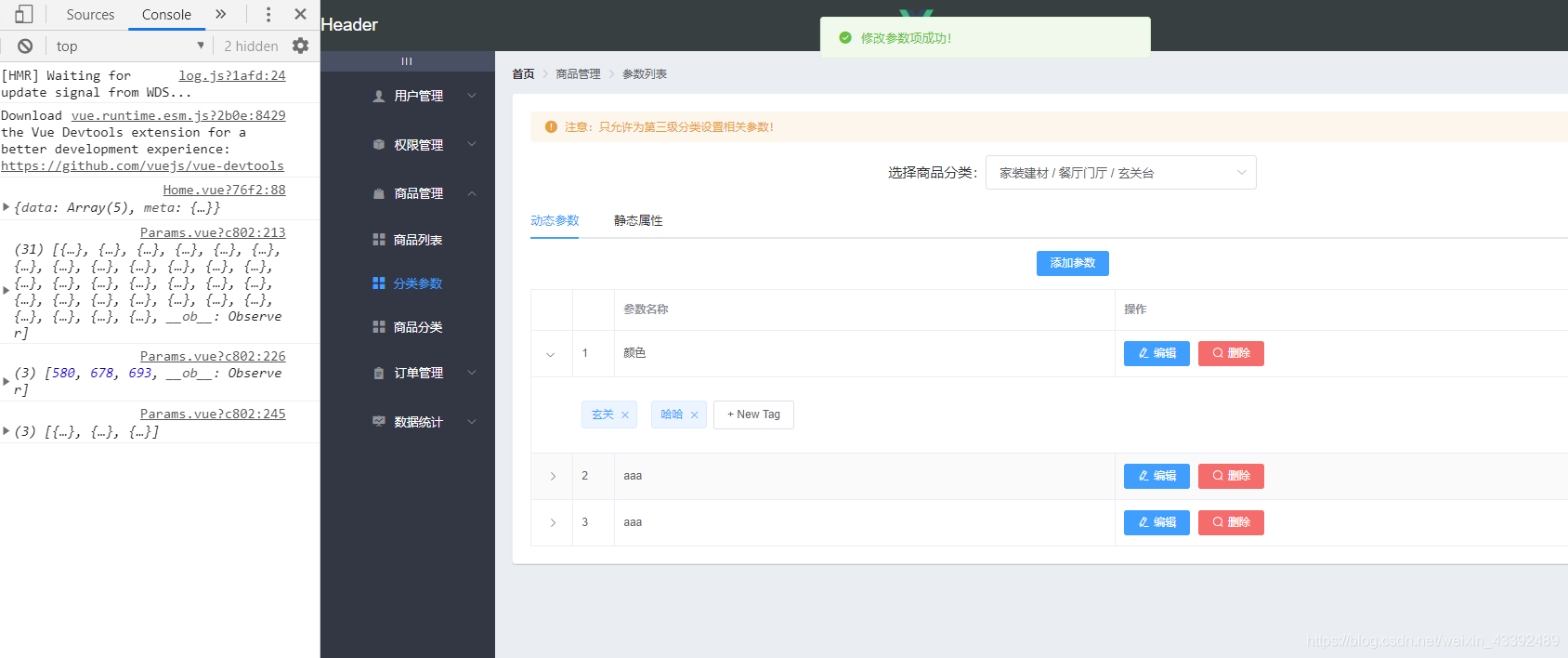Click the grid icon beside 商品列表

(x=379, y=240)
